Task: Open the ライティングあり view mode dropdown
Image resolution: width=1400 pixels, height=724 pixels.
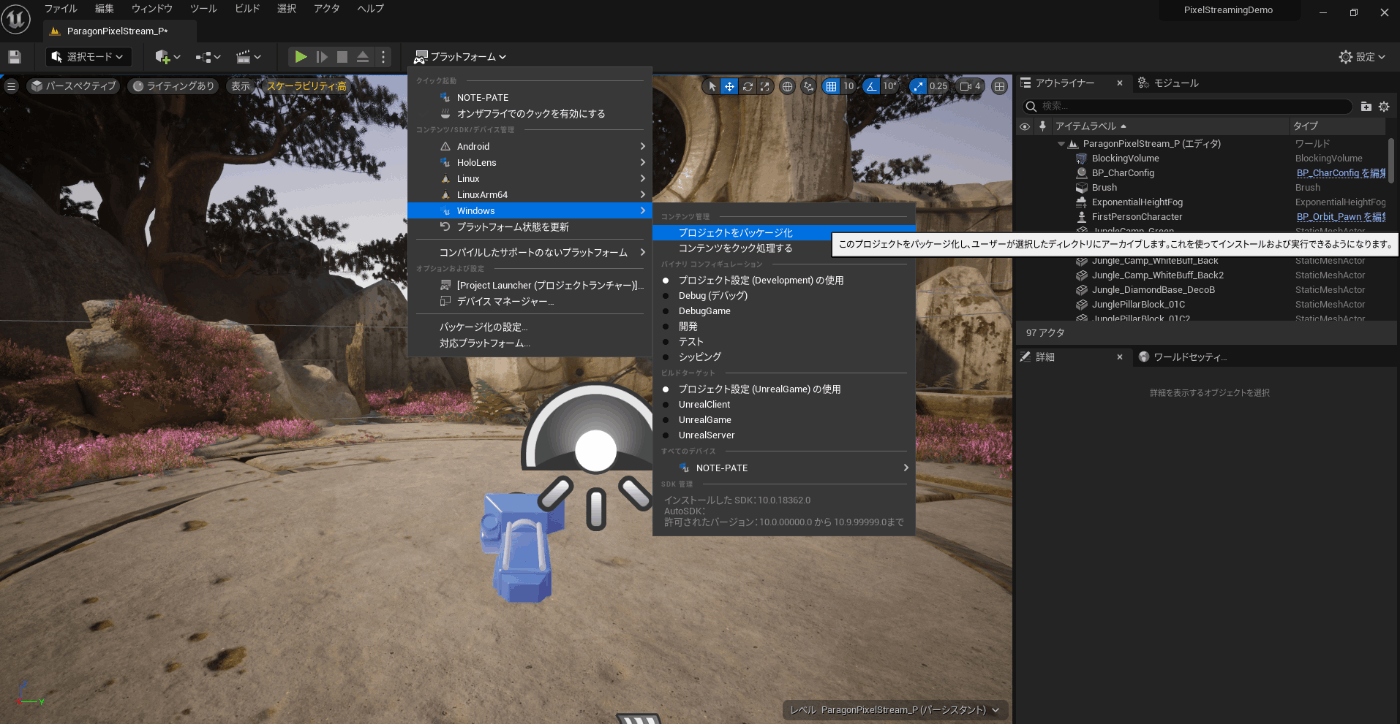Action: tap(173, 86)
